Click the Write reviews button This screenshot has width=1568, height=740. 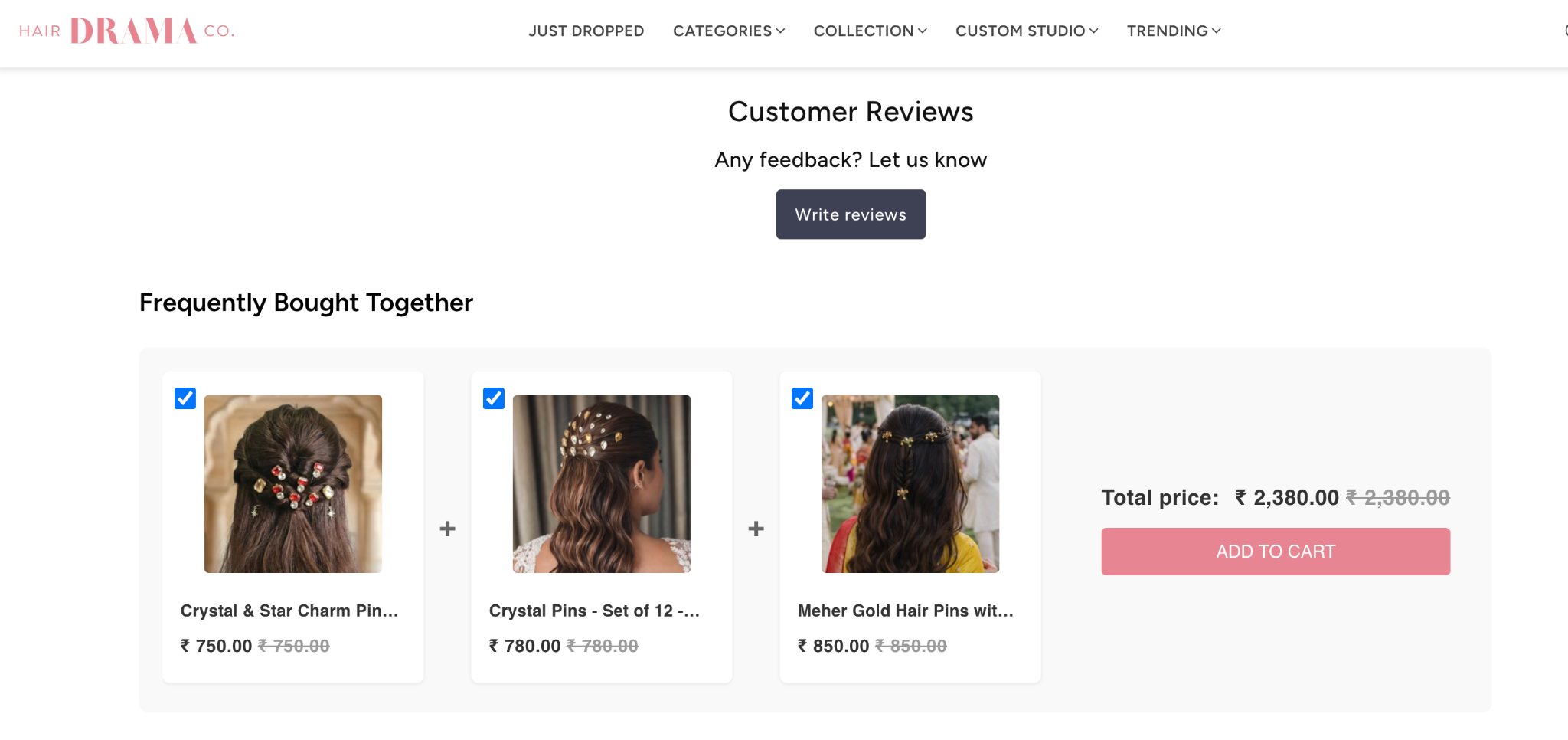(851, 214)
